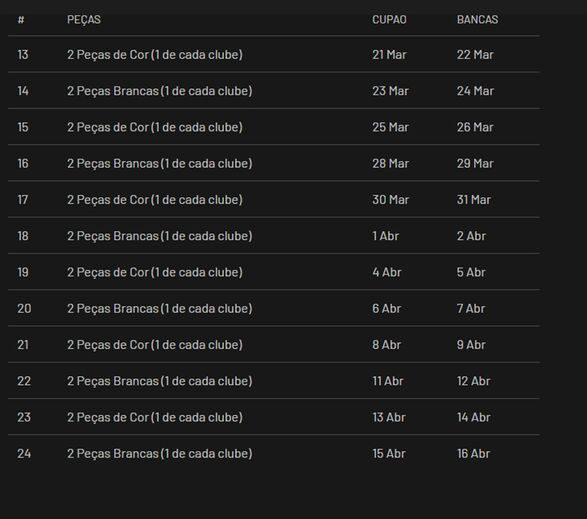Click coupon date 21 Mar
Image resolution: width=587 pixels, height=519 pixels.
tap(389, 55)
